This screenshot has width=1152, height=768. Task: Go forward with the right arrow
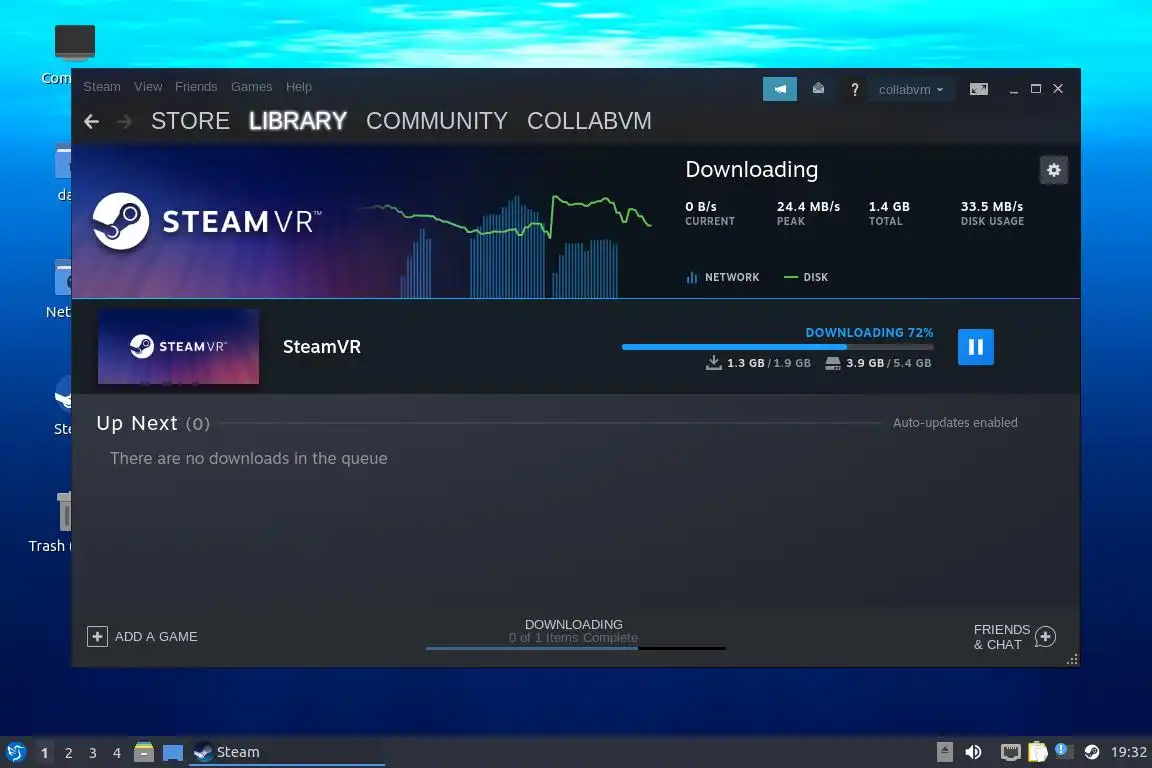tap(124, 121)
